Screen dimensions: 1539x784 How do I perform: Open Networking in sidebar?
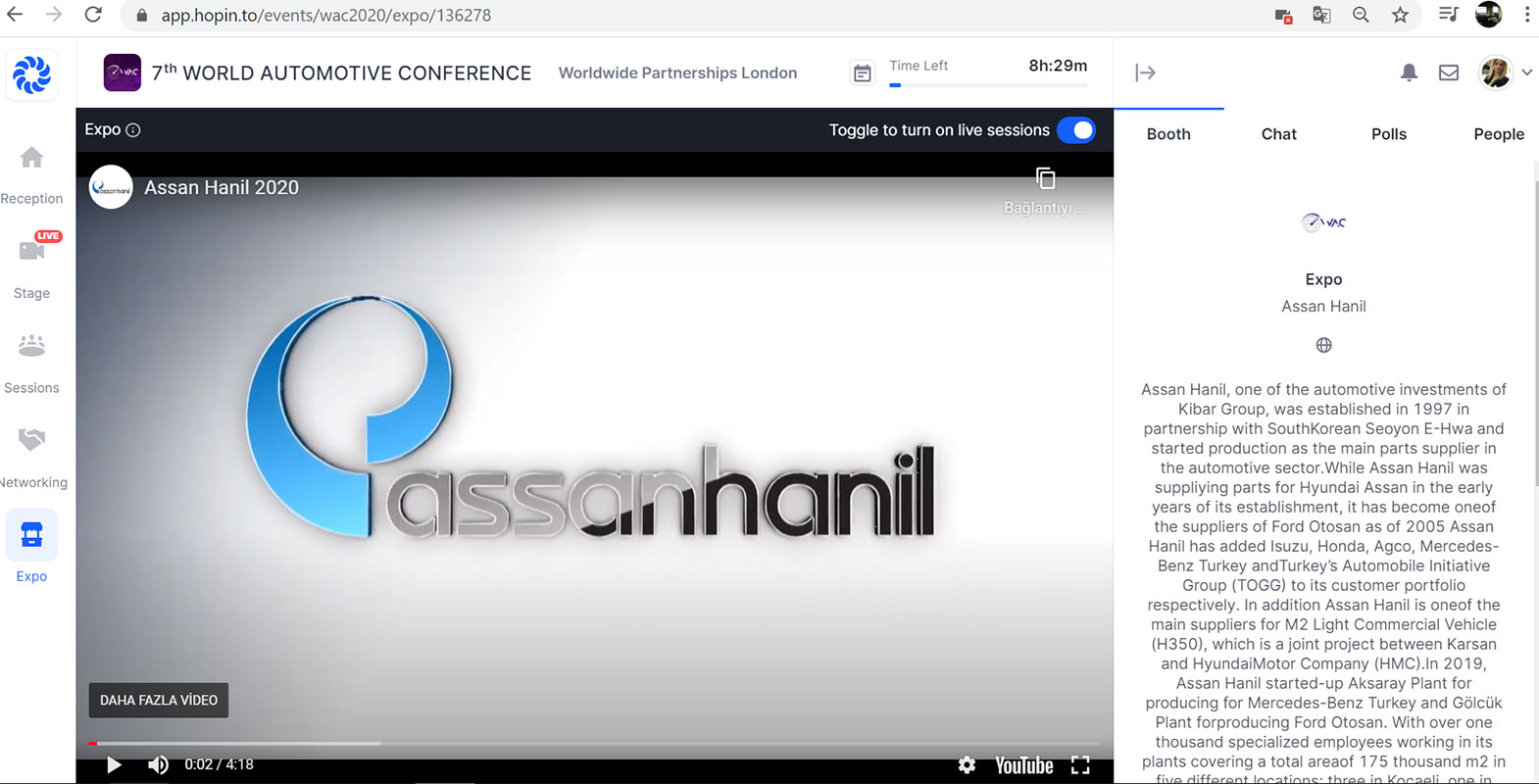coord(33,459)
